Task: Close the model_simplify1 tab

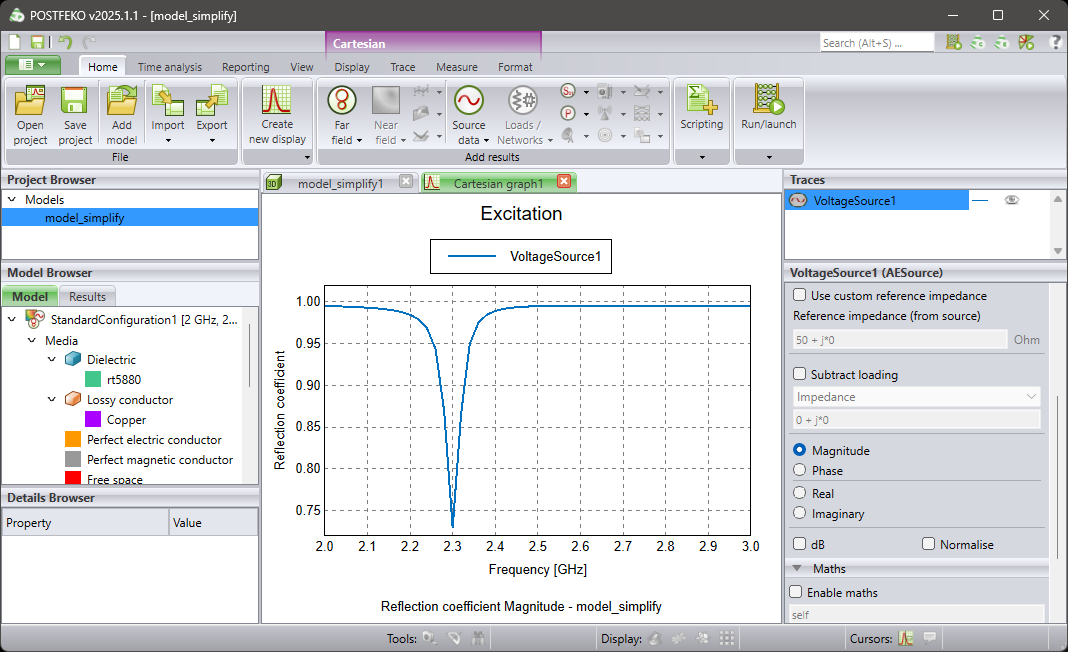Action: click(x=406, y=181)
